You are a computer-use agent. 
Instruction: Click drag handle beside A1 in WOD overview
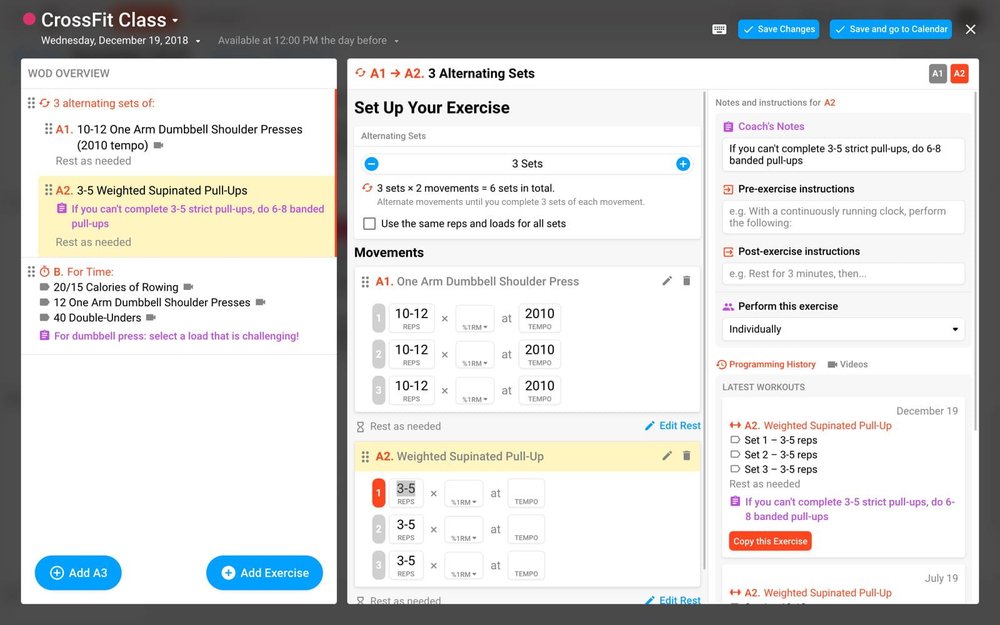(x=48, y=129)
